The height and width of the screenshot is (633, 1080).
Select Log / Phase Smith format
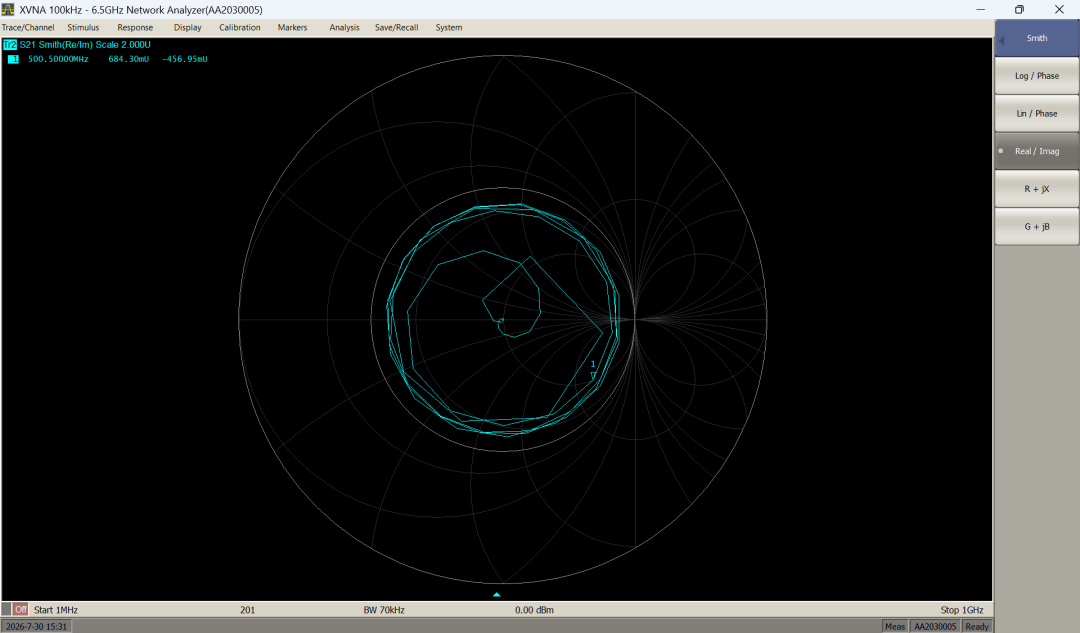point(1037,76)
